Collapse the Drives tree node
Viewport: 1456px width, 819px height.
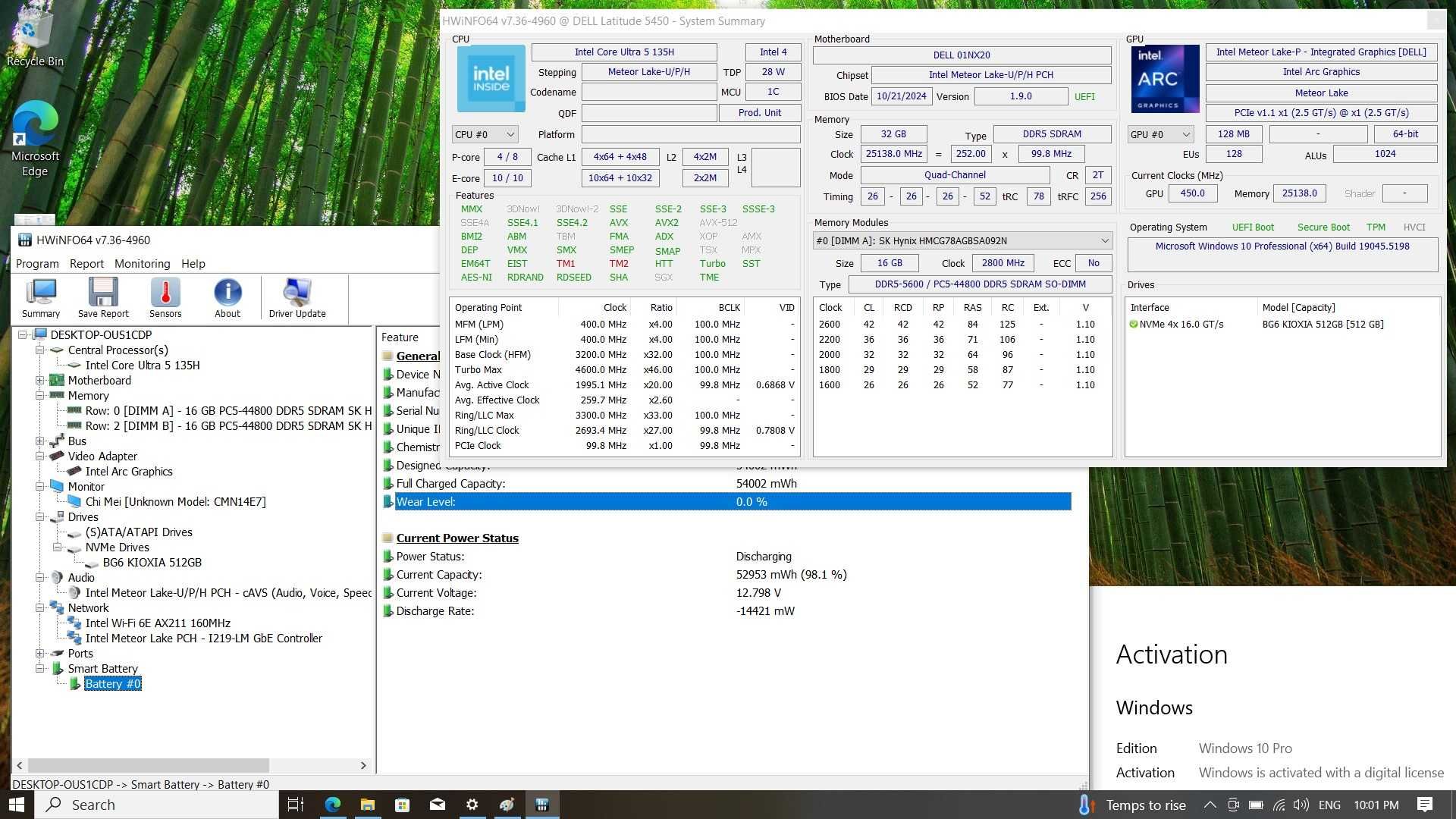coord(39,516)
